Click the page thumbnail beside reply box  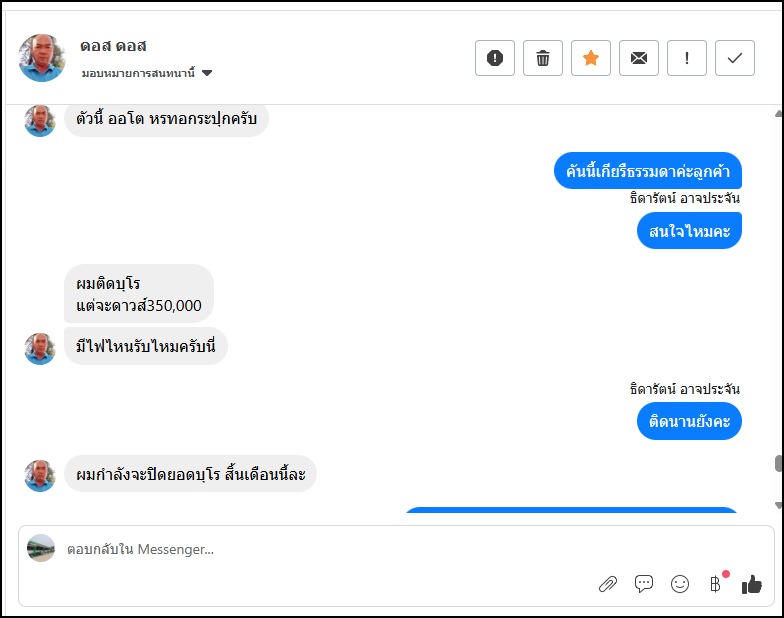pyautogui.click(x=41, y=548)
